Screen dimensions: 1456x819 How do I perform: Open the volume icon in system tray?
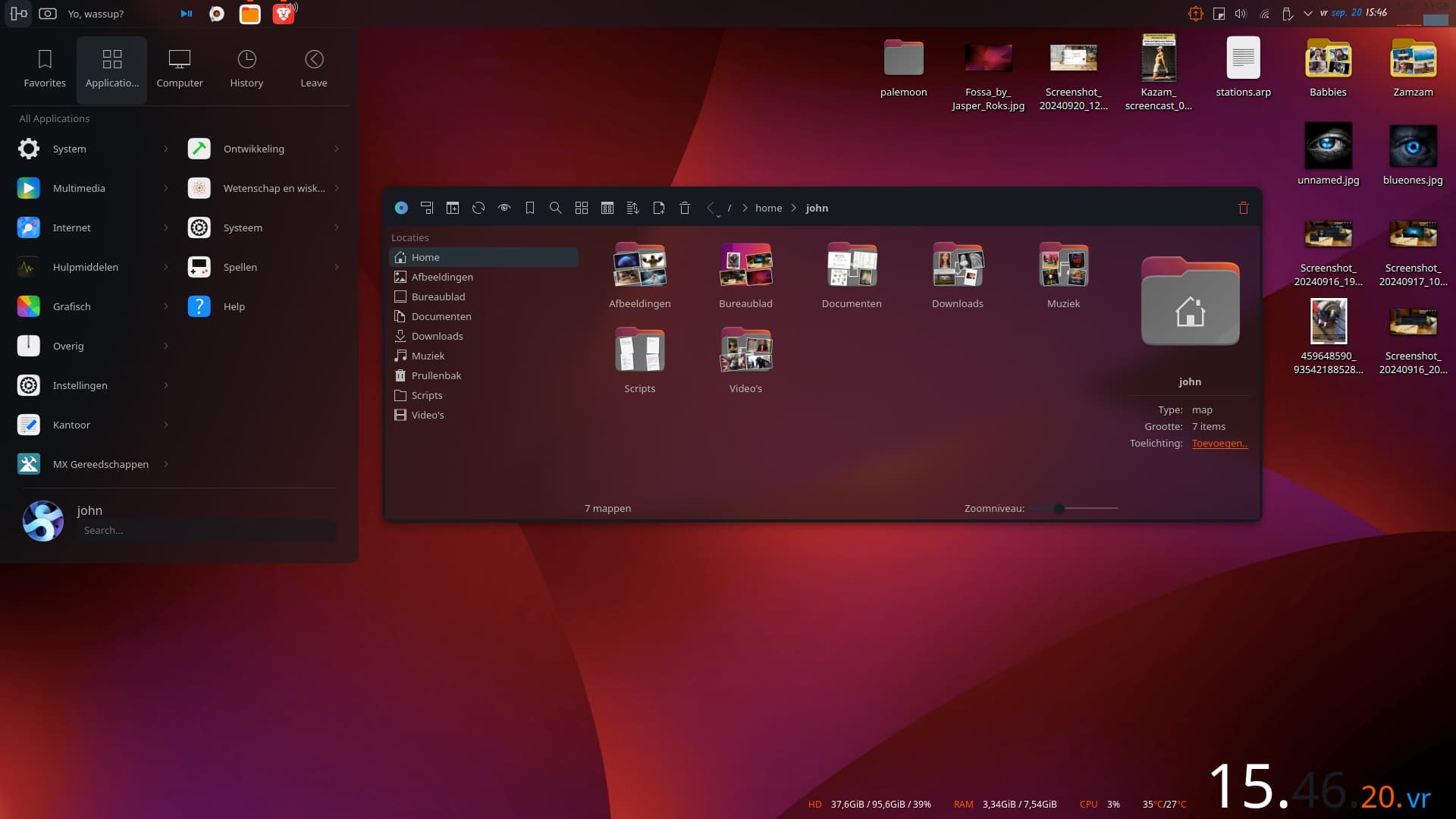pyautogui.click(x=1241, y=14)
